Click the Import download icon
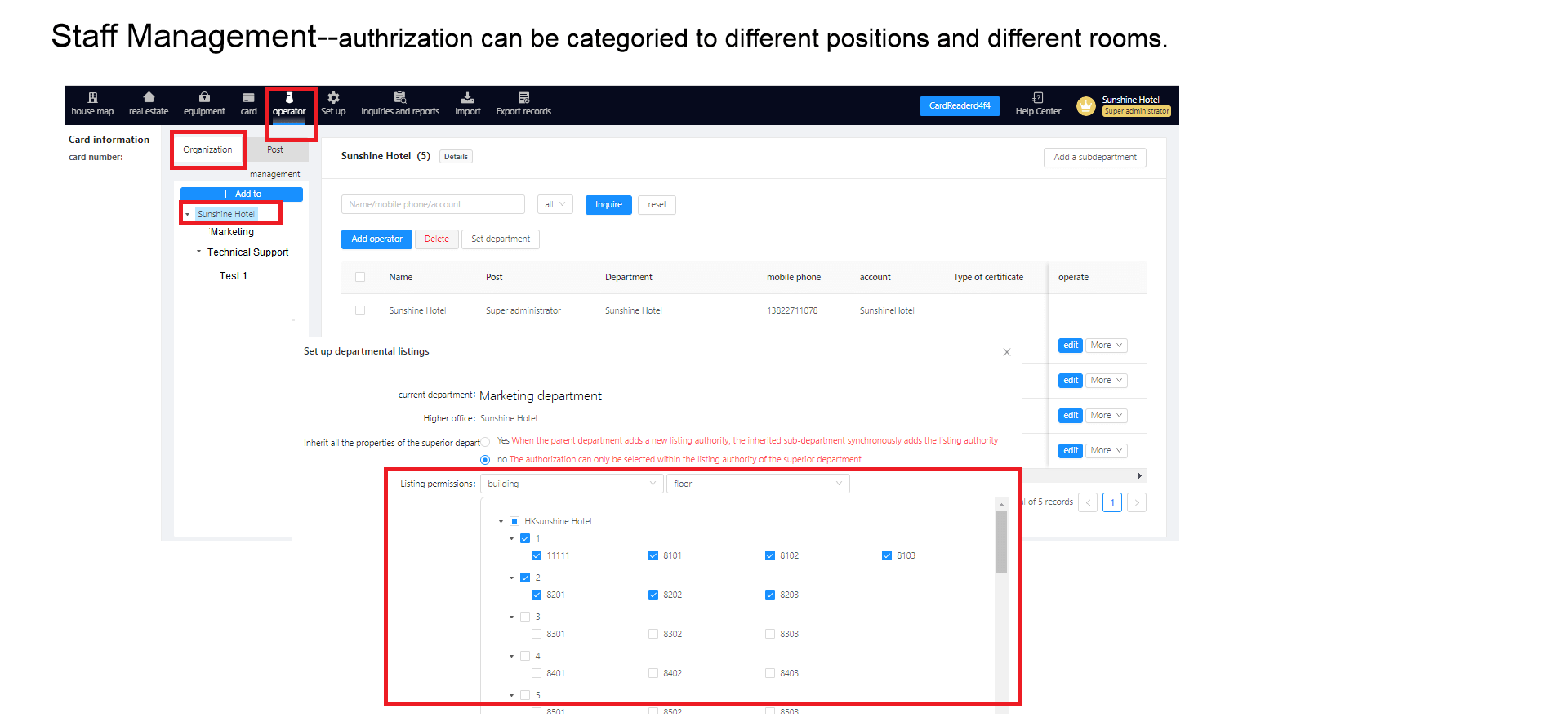Screen dimensions: 1568x727 click(468, 98)
